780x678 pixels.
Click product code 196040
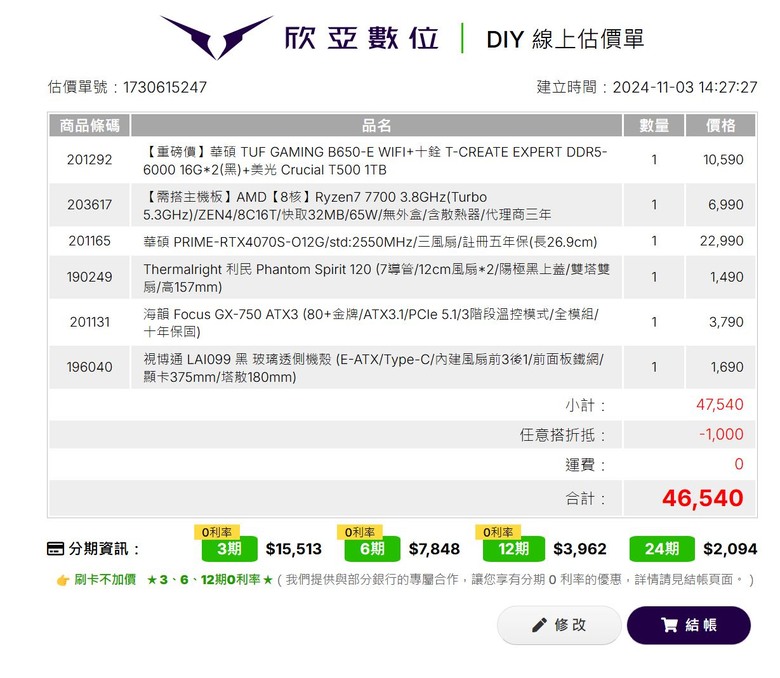[90, 367]
